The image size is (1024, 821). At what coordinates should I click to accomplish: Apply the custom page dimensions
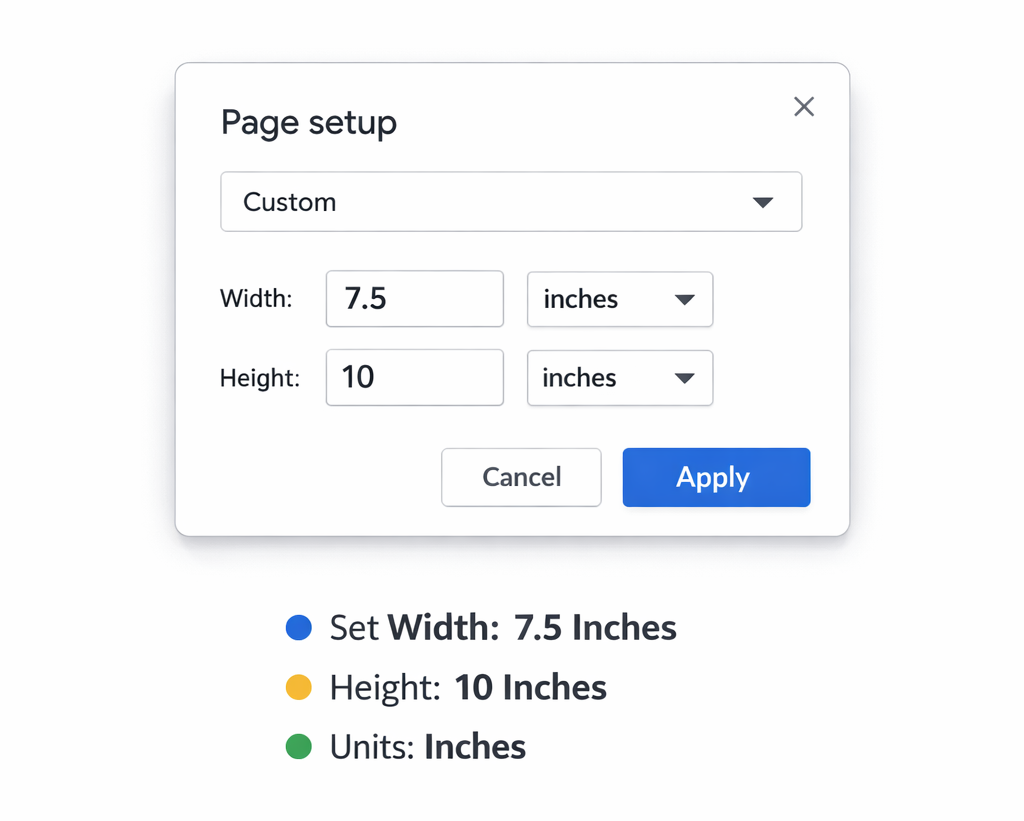[716, 477]
